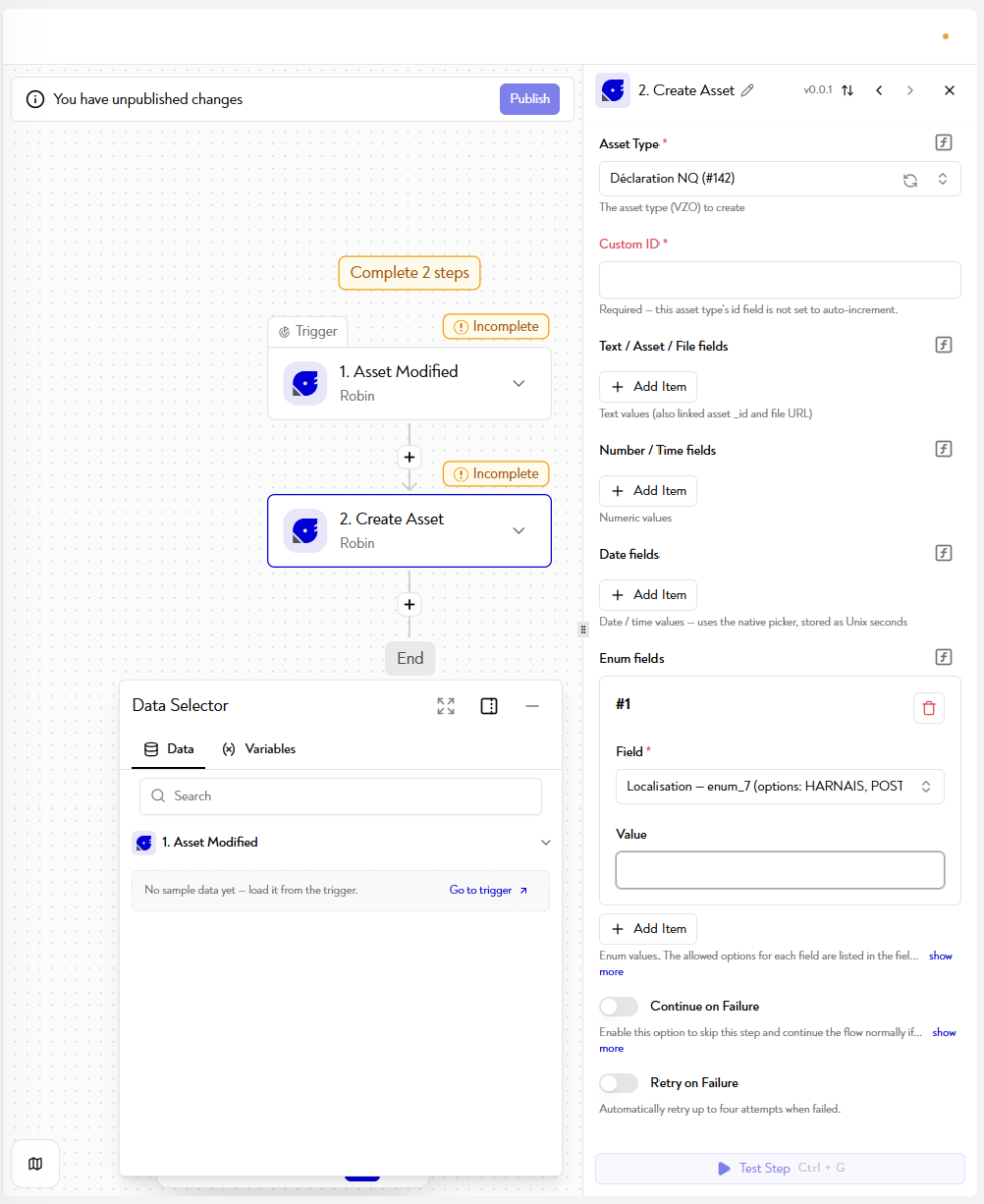Open the Asset Type dropdown Déclaration NQ
The width and height of the screenshot is (984, 1204).
(x=780, y=179)
